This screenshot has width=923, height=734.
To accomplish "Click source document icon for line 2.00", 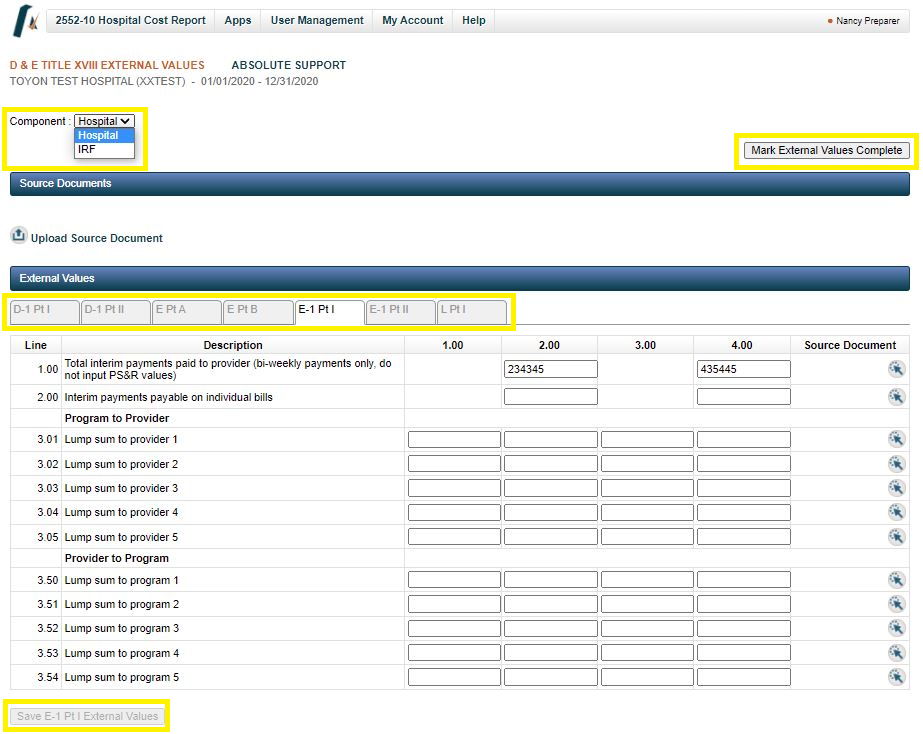I will click(x=896, y=397).
